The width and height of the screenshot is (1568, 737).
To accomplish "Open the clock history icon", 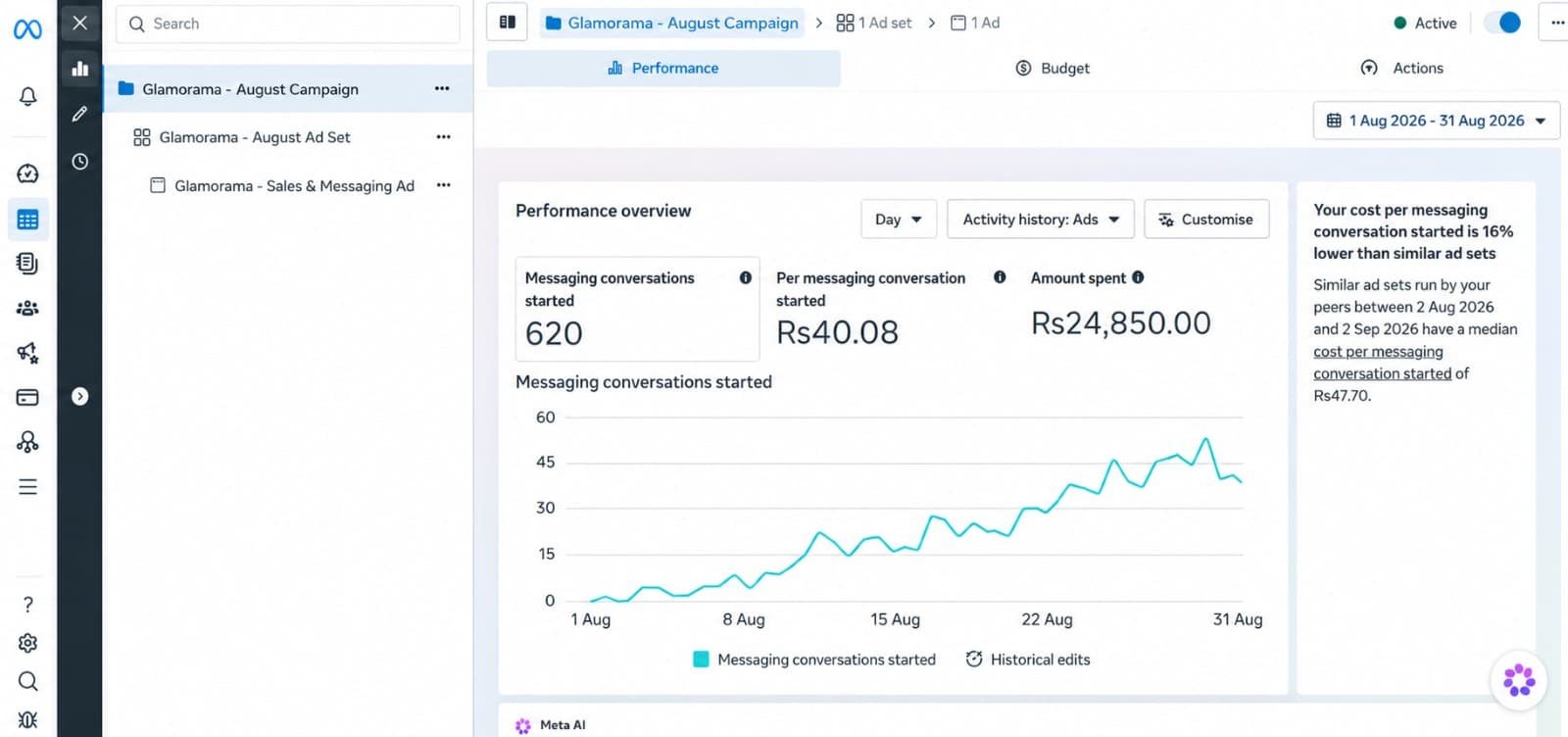I will pos(80,162).
